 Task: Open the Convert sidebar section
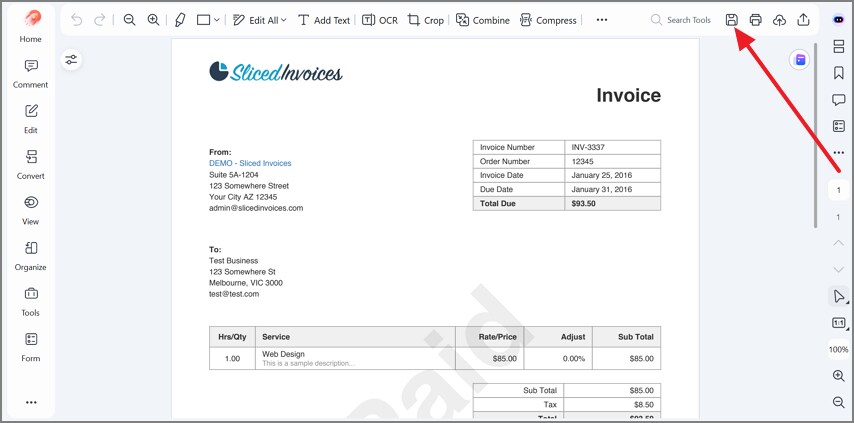click(30, 165)
